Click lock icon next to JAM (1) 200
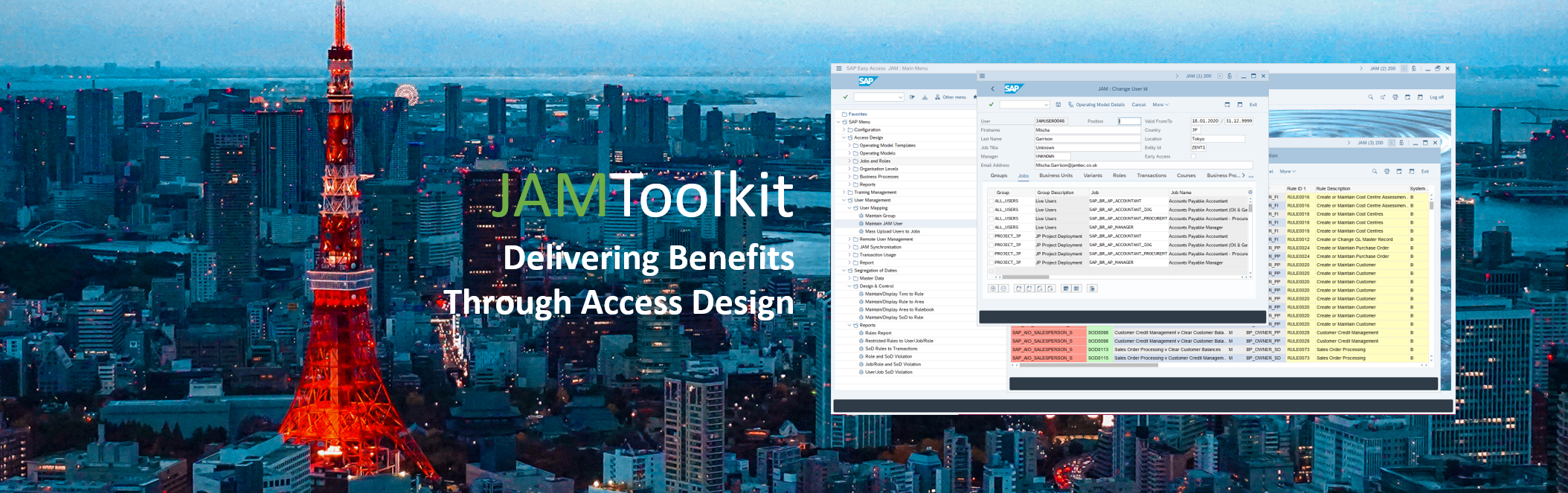The height and width of the screenshot is (493, 1568). (1230, 76)
